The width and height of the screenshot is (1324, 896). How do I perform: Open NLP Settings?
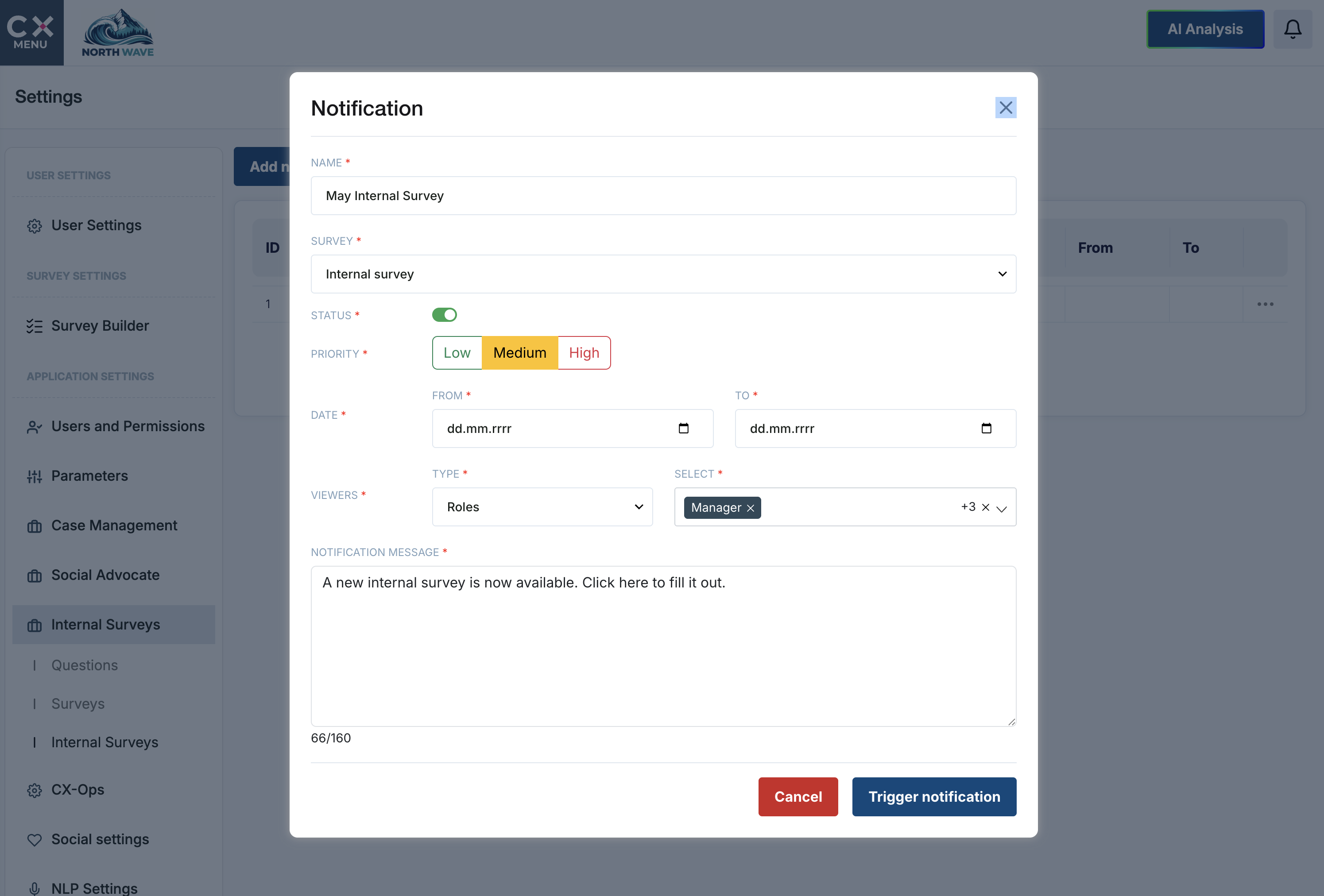[95, 888]
